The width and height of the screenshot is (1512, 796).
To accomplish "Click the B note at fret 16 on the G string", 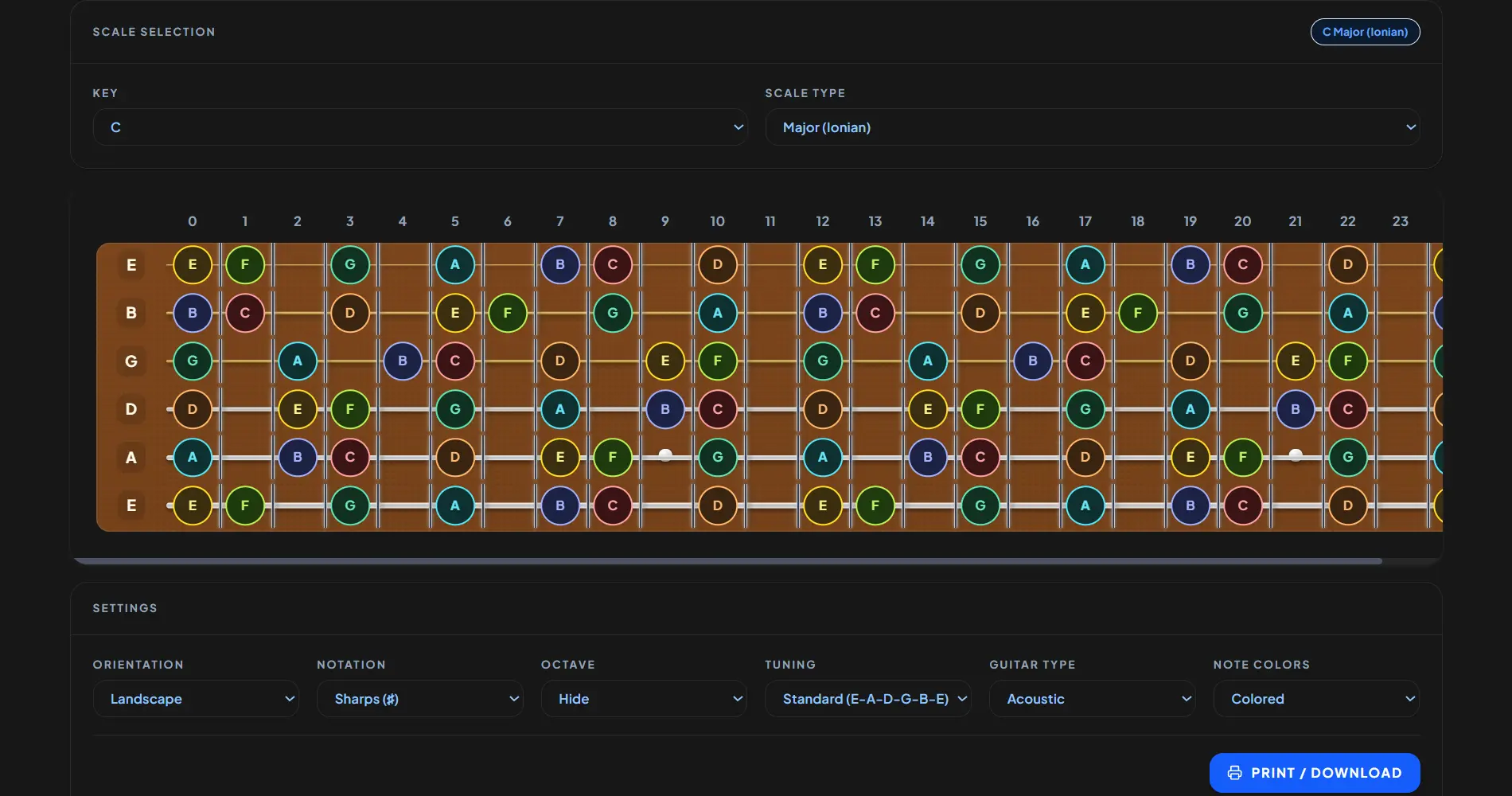I will pyautogui.click(x=1033, y=361).
